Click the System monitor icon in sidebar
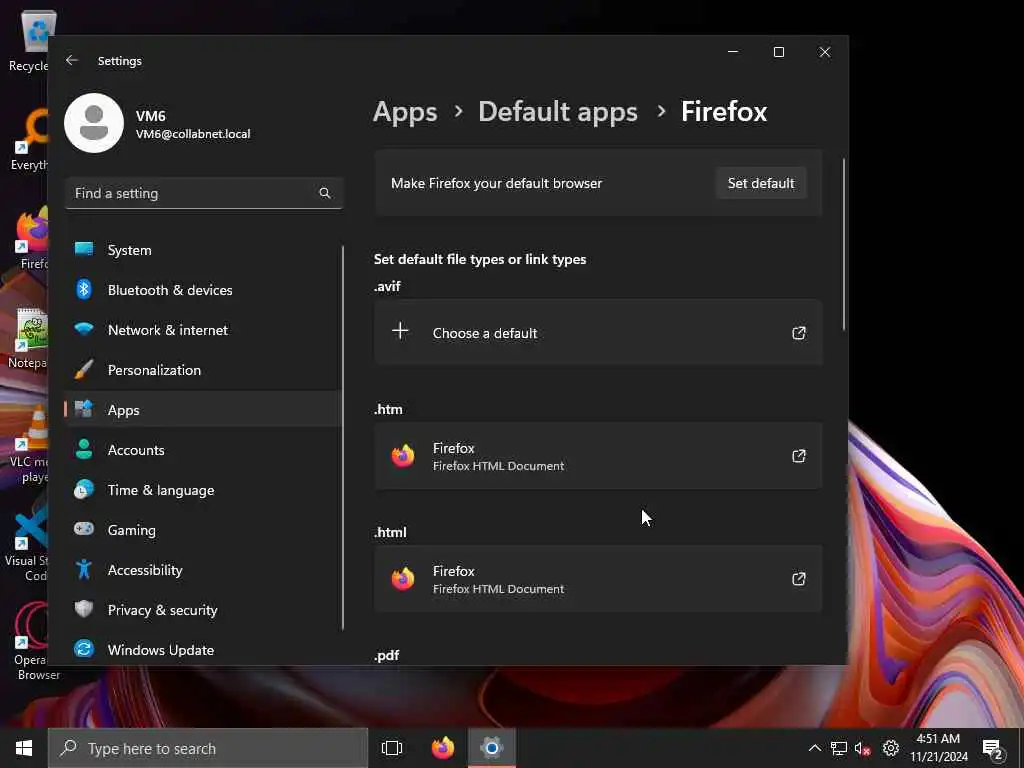This screenshot has height=768, width=1024. tap(84, 249)
